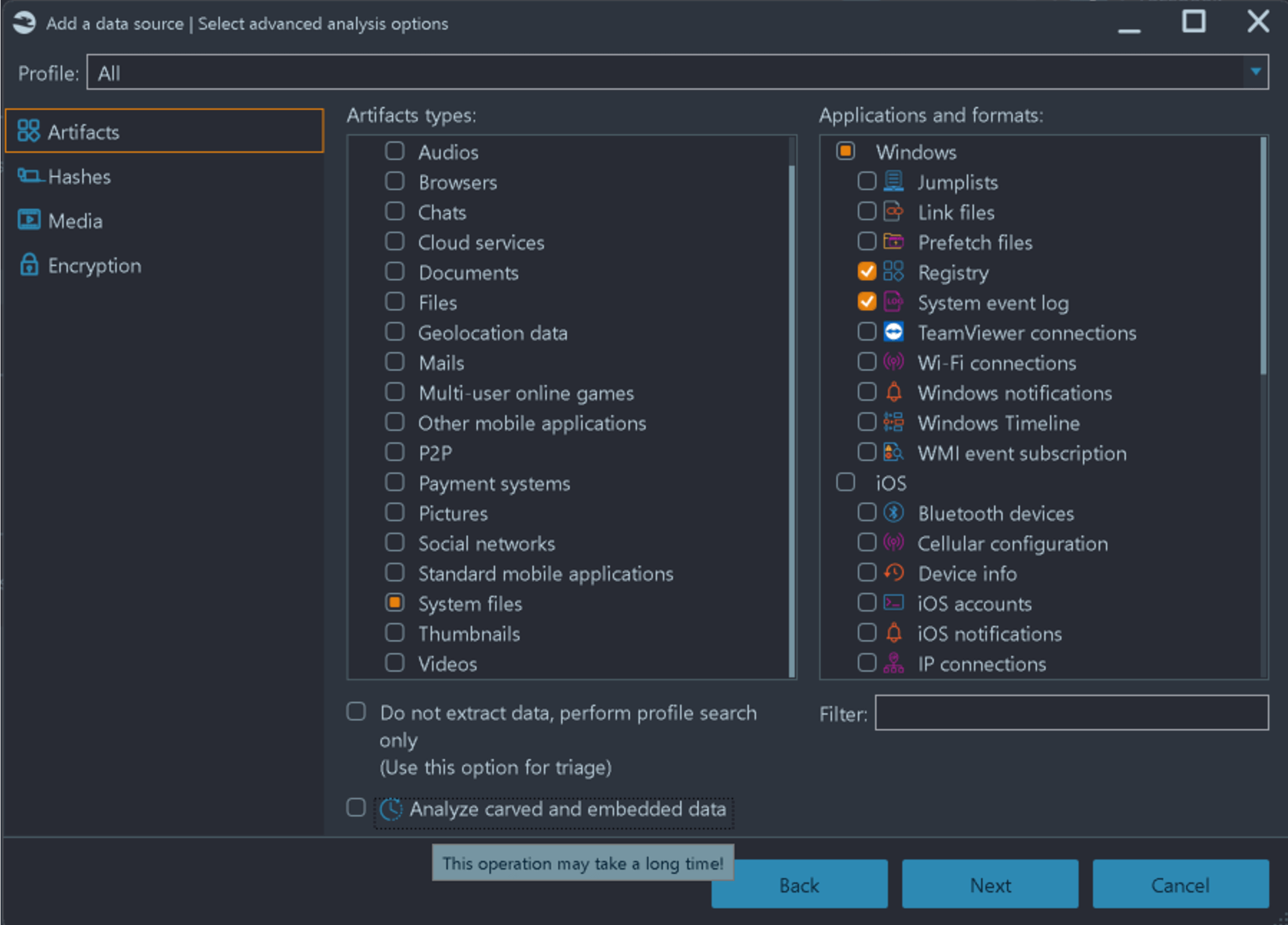Image resolution: width=1288 pixels, height=925 pixels.
Task: Check the Prefetch files checkbox
Action: click(x=867, y=241)
